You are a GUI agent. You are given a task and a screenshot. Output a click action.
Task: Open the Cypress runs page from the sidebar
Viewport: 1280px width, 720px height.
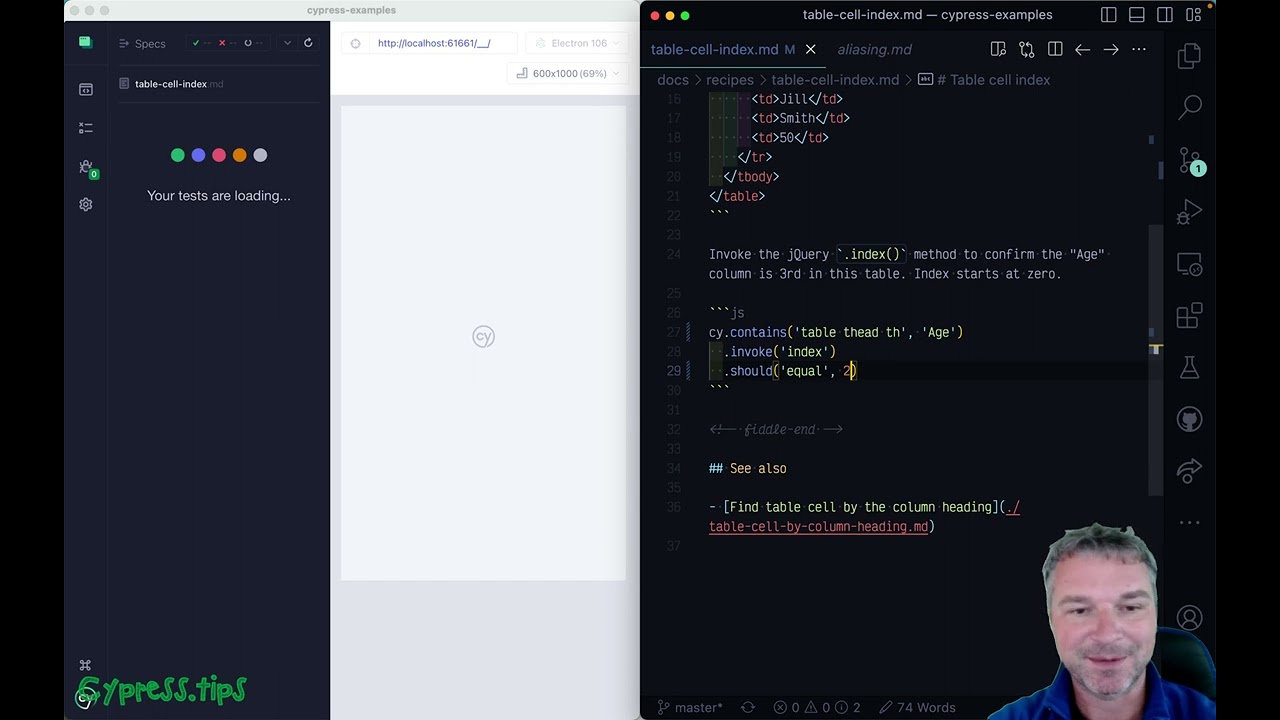coord(86,128)
